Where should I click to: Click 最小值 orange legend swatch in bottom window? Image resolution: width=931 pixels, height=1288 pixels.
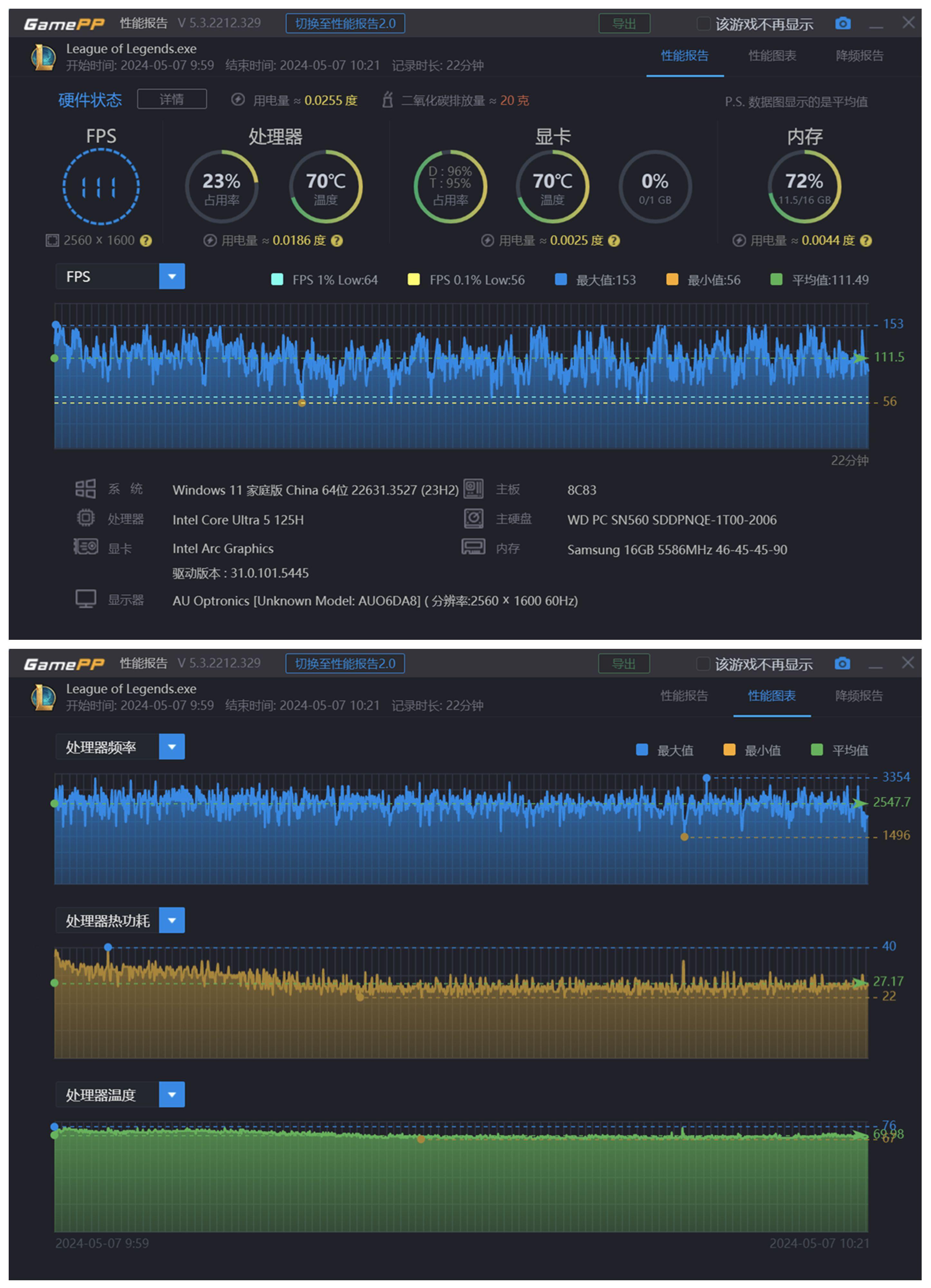tap(729, 750)
